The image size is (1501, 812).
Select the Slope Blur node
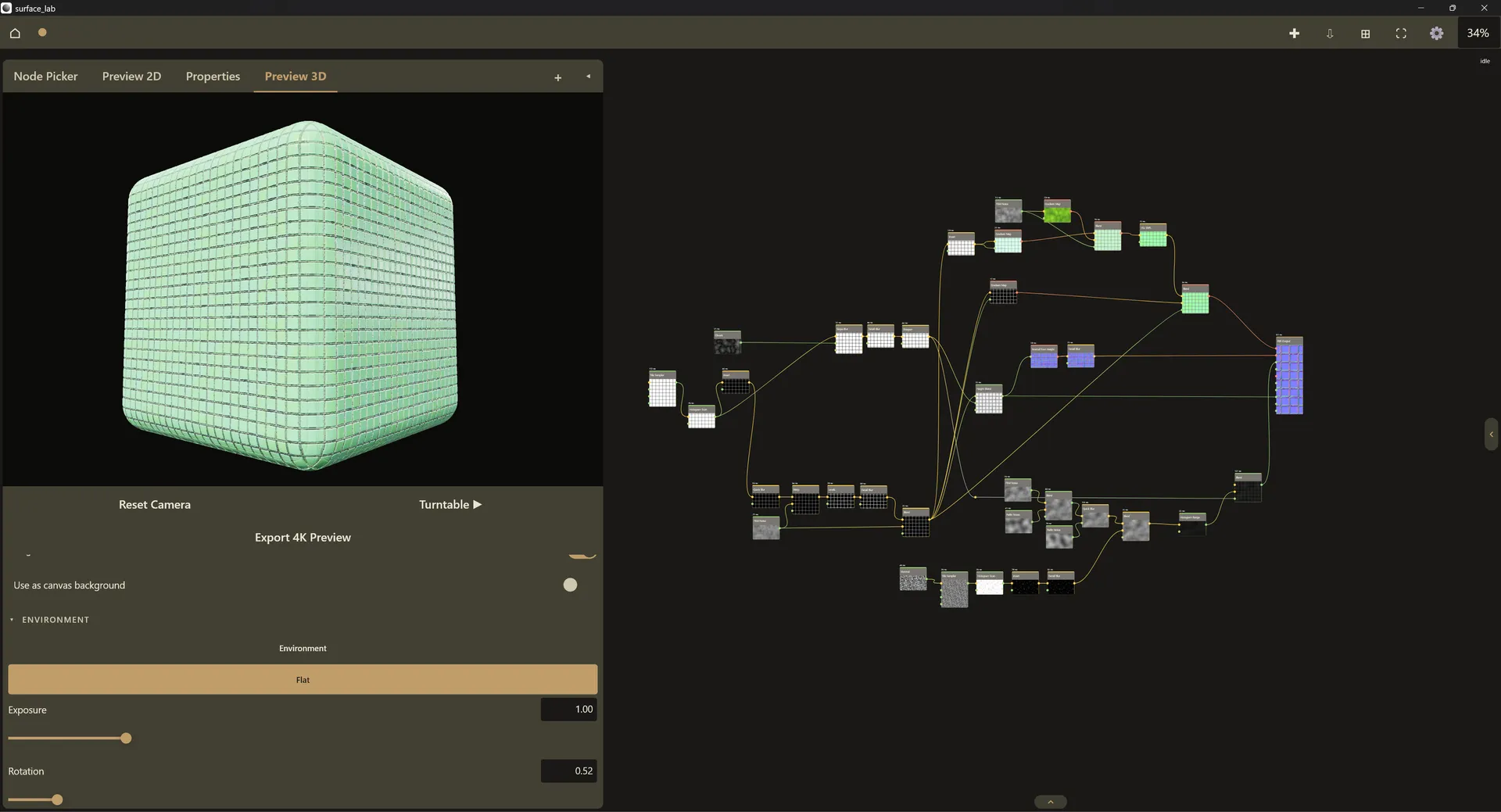tap(848, 339)
